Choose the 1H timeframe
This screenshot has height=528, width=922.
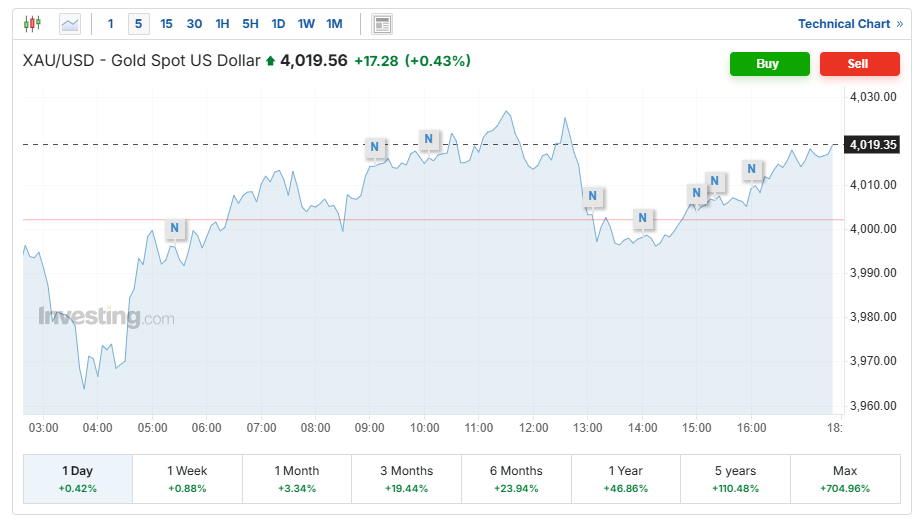click(x=222, y=24)
